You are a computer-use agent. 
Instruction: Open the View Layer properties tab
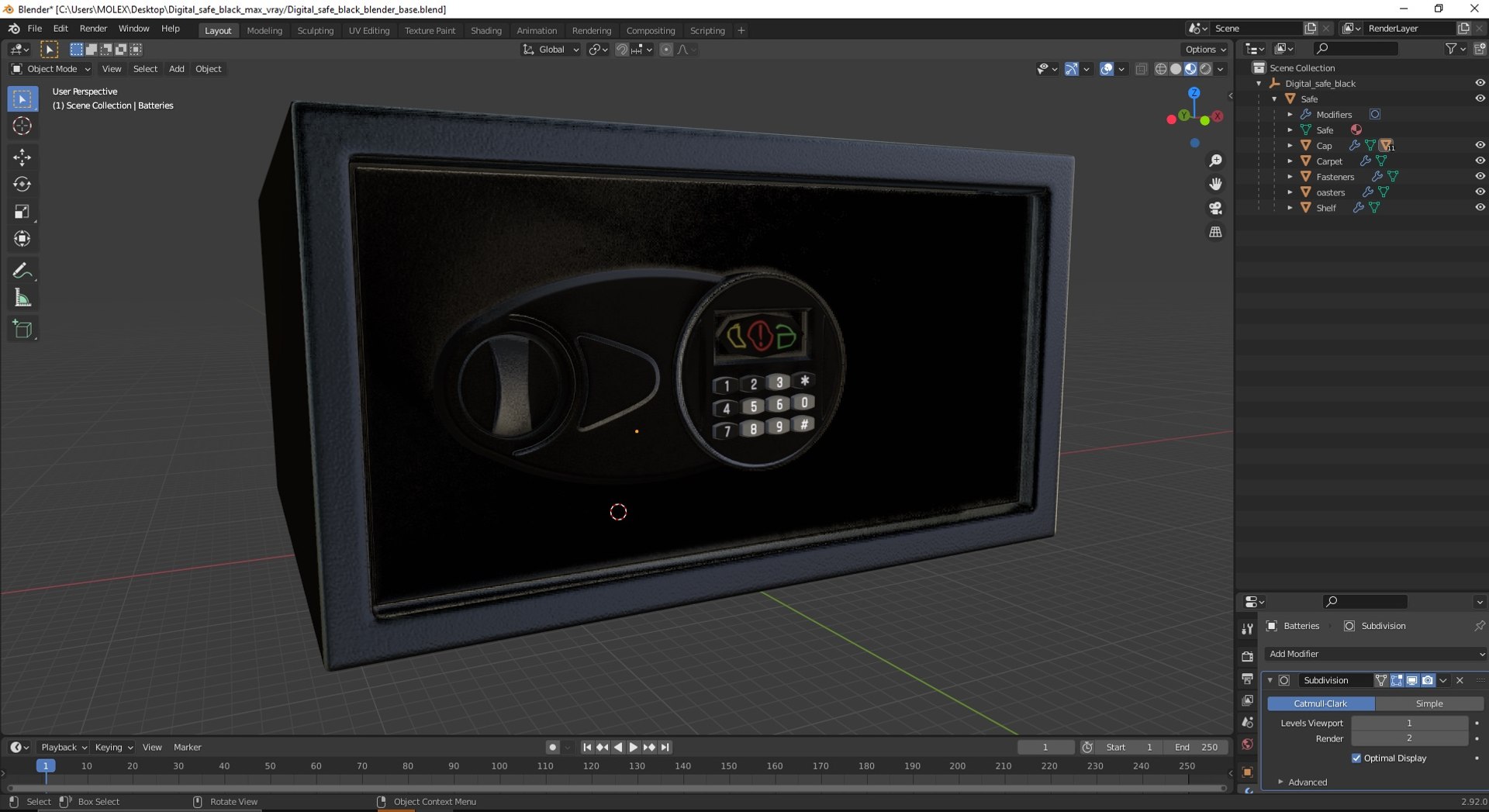pyautogui.click(x=1247, y=700)
